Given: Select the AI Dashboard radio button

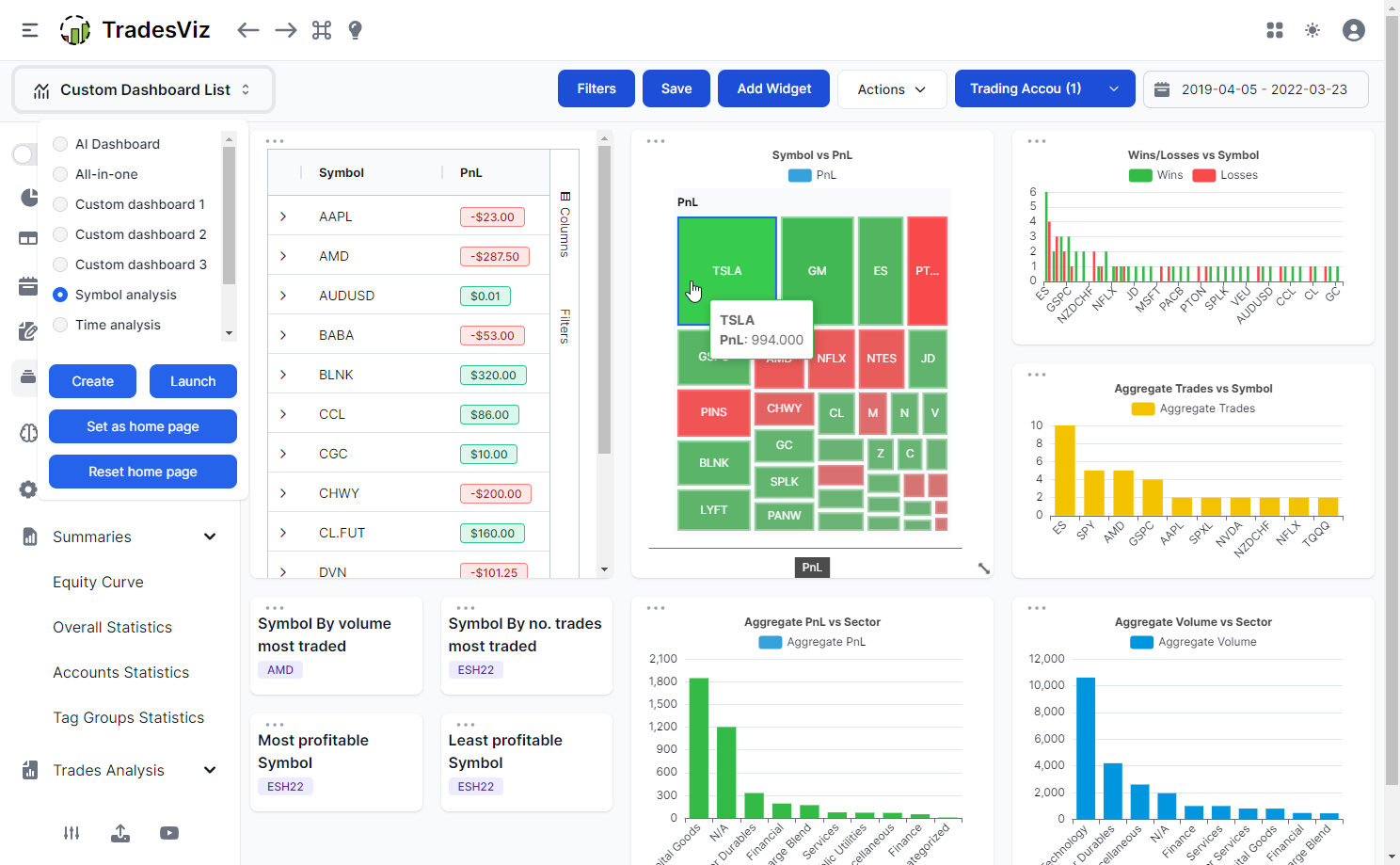Looking at the screenshot, I should click(60, 143).
